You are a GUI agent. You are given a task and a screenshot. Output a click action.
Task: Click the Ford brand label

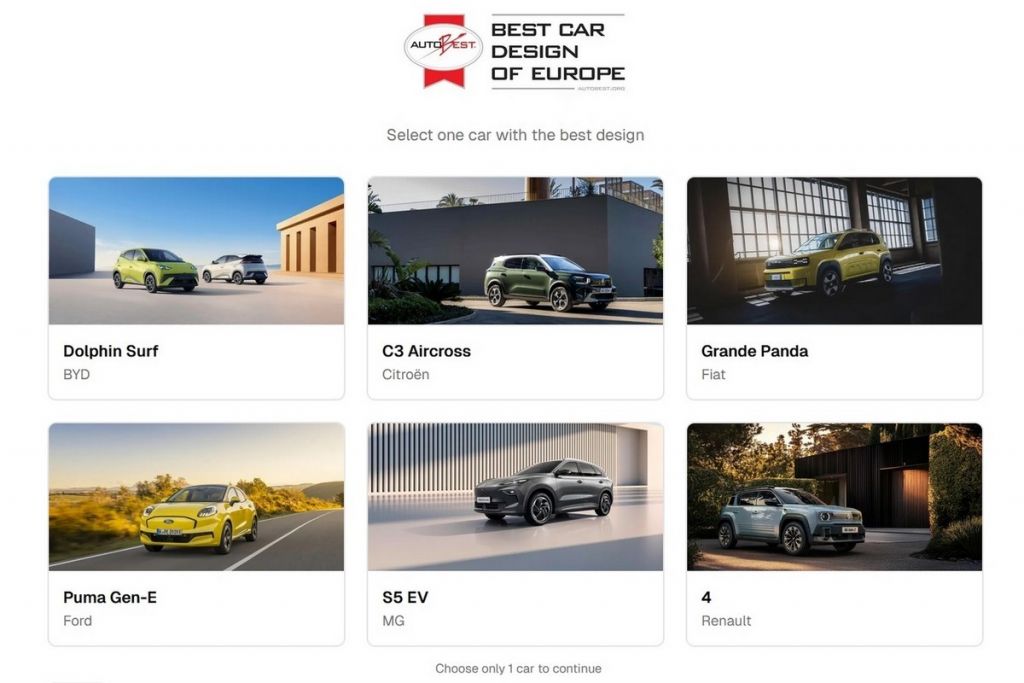pos(77,621)
